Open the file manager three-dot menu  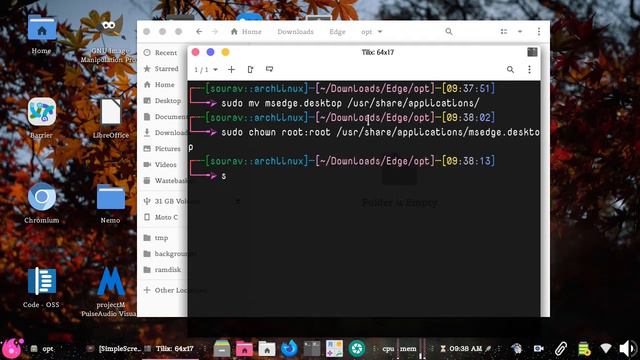tap(539, 31)
